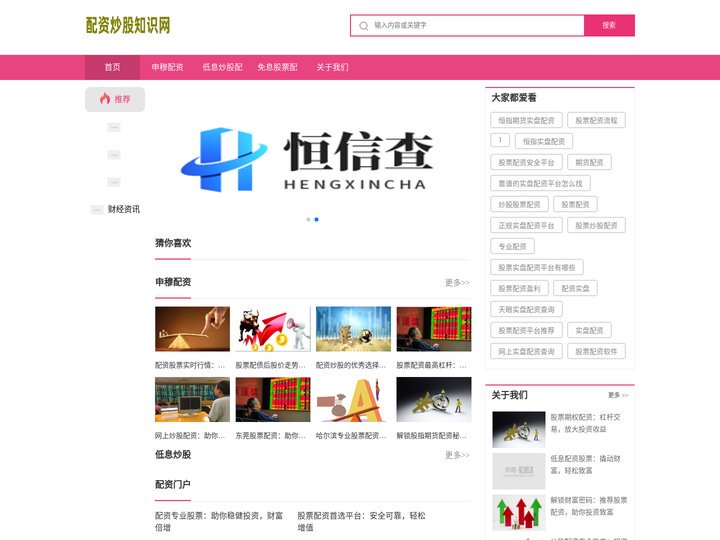The image size is (720, 540).
Task: Open article 股票配资首选平台：安全可靠
Action: 361,522
